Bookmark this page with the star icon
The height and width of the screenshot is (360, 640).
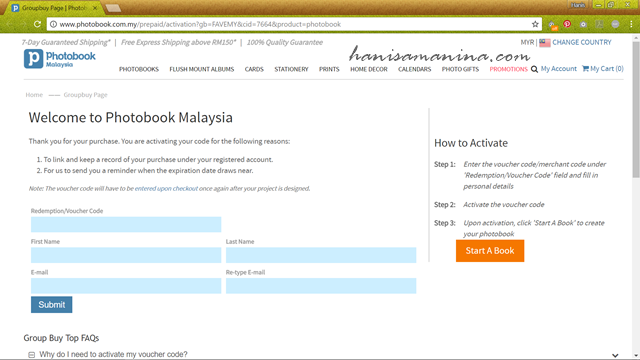point(535,24)
